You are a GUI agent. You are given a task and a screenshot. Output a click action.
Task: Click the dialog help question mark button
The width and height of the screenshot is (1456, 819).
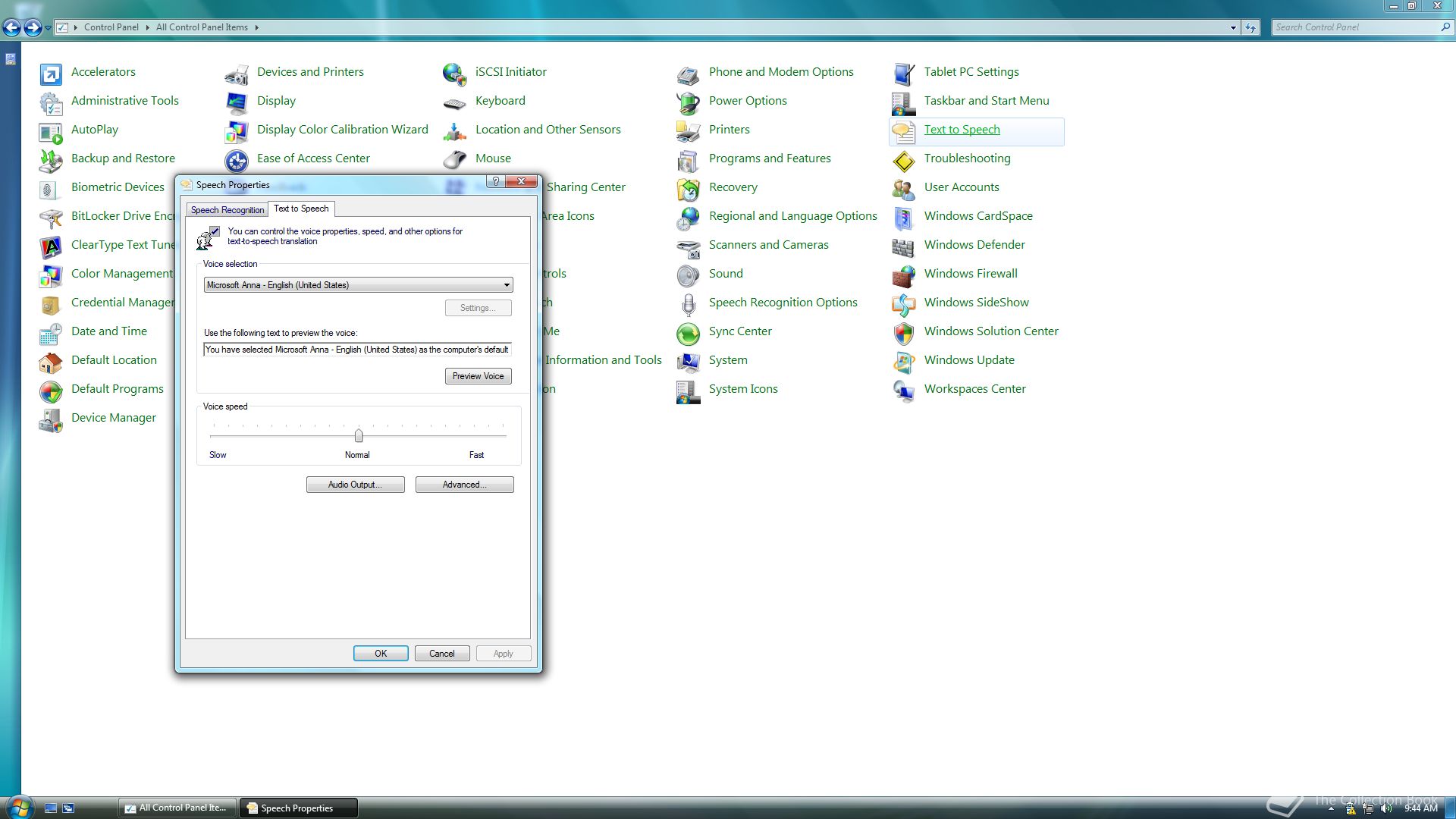point(495,181)
